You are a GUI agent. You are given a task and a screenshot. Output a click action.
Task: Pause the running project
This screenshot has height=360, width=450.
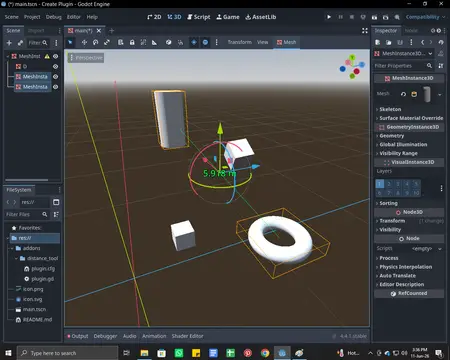point(340,17)
